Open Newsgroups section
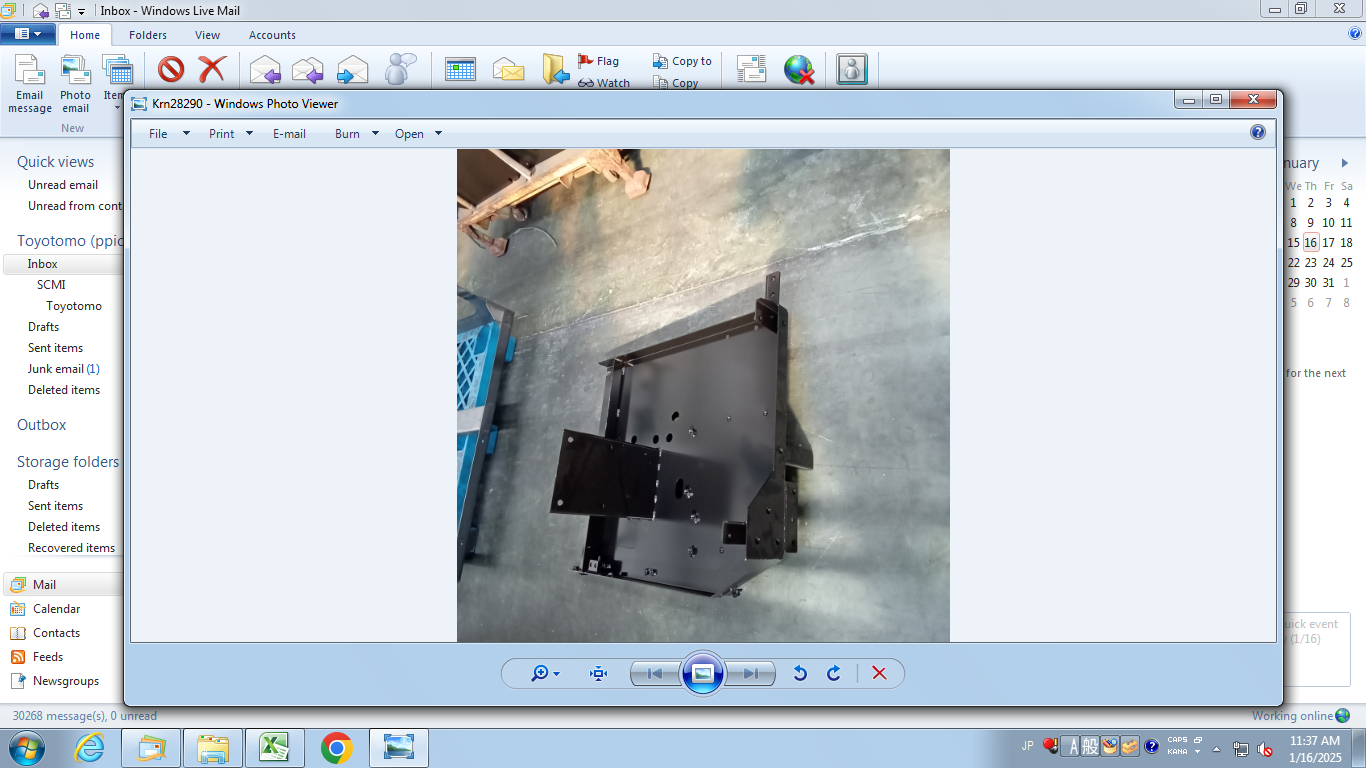Viewport: 1366px width, 768px height. coord(65,681)
